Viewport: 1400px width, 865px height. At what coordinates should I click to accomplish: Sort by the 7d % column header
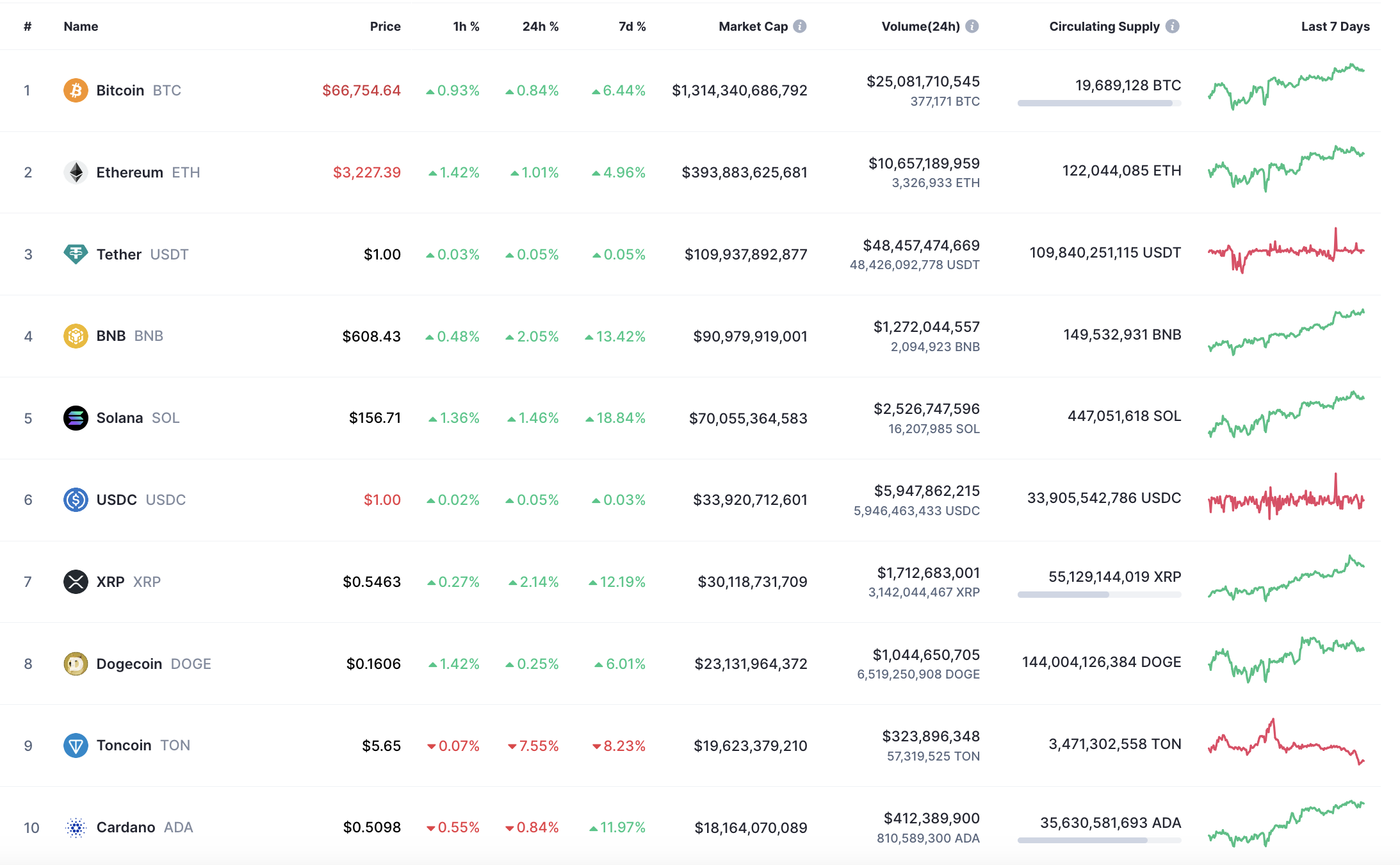click(631, 26)
